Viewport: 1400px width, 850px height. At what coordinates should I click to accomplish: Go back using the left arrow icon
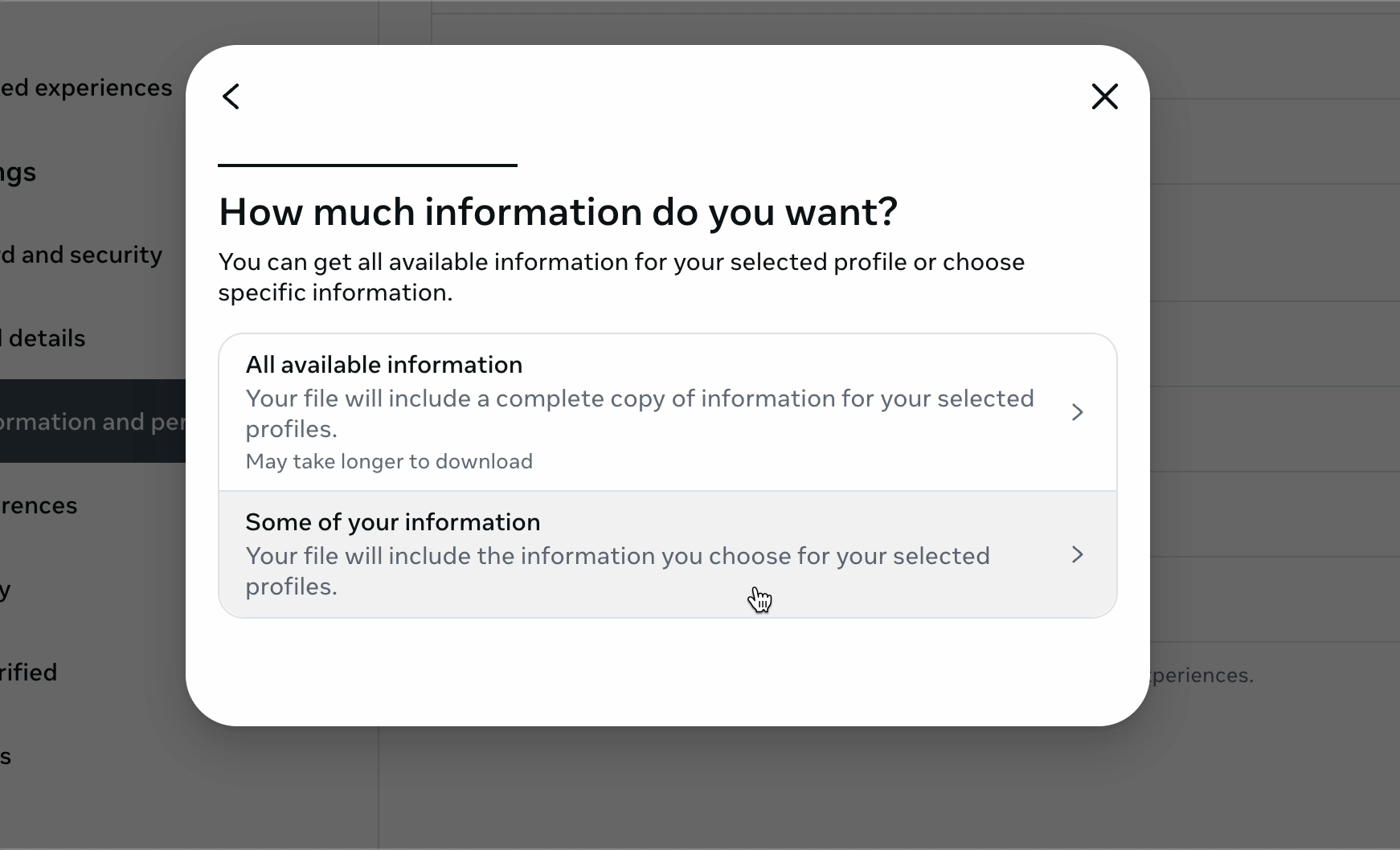click(231, 96)
